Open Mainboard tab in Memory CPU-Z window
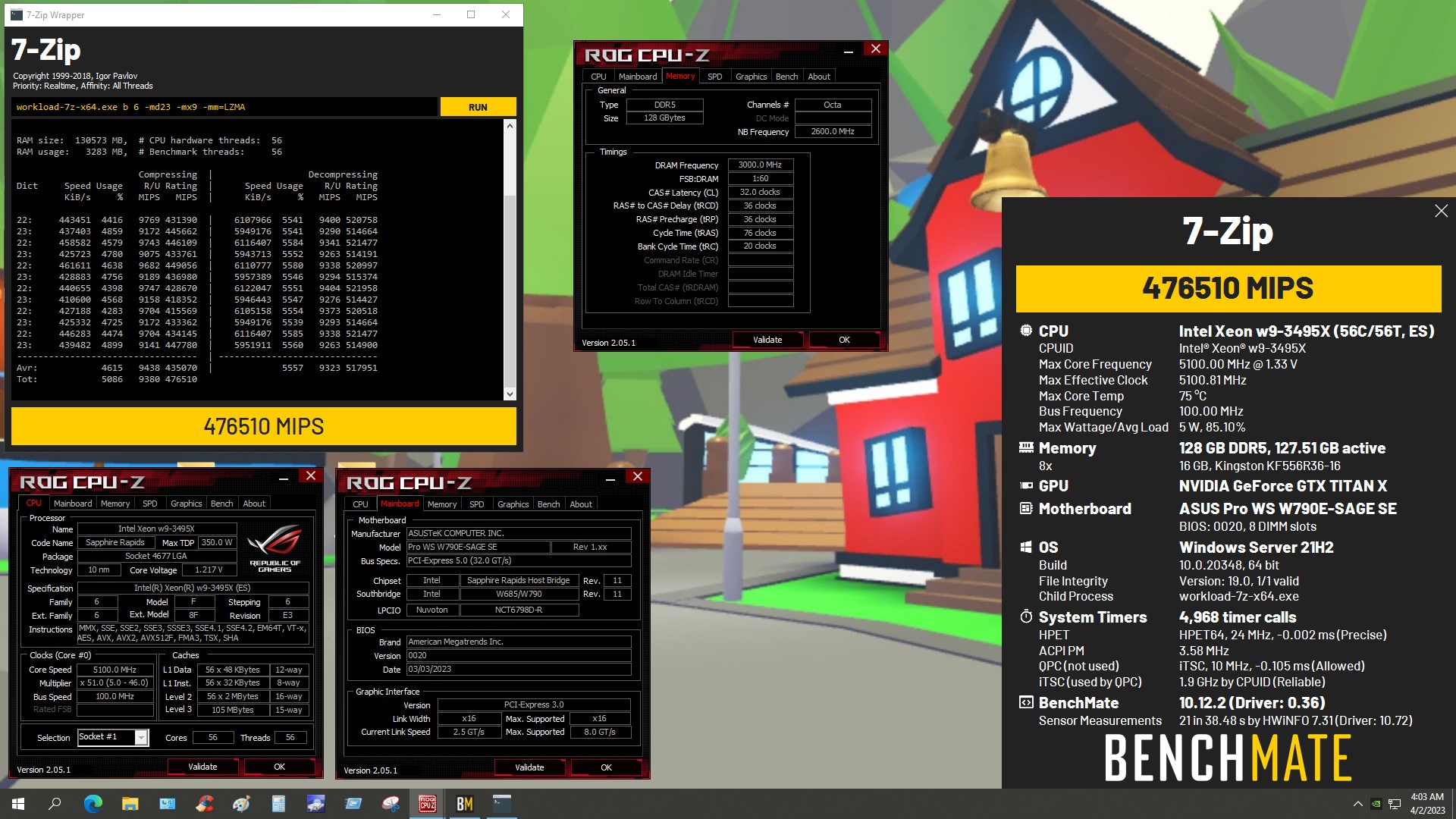This screenshot has width=1456, height=819. coord(637,77)
